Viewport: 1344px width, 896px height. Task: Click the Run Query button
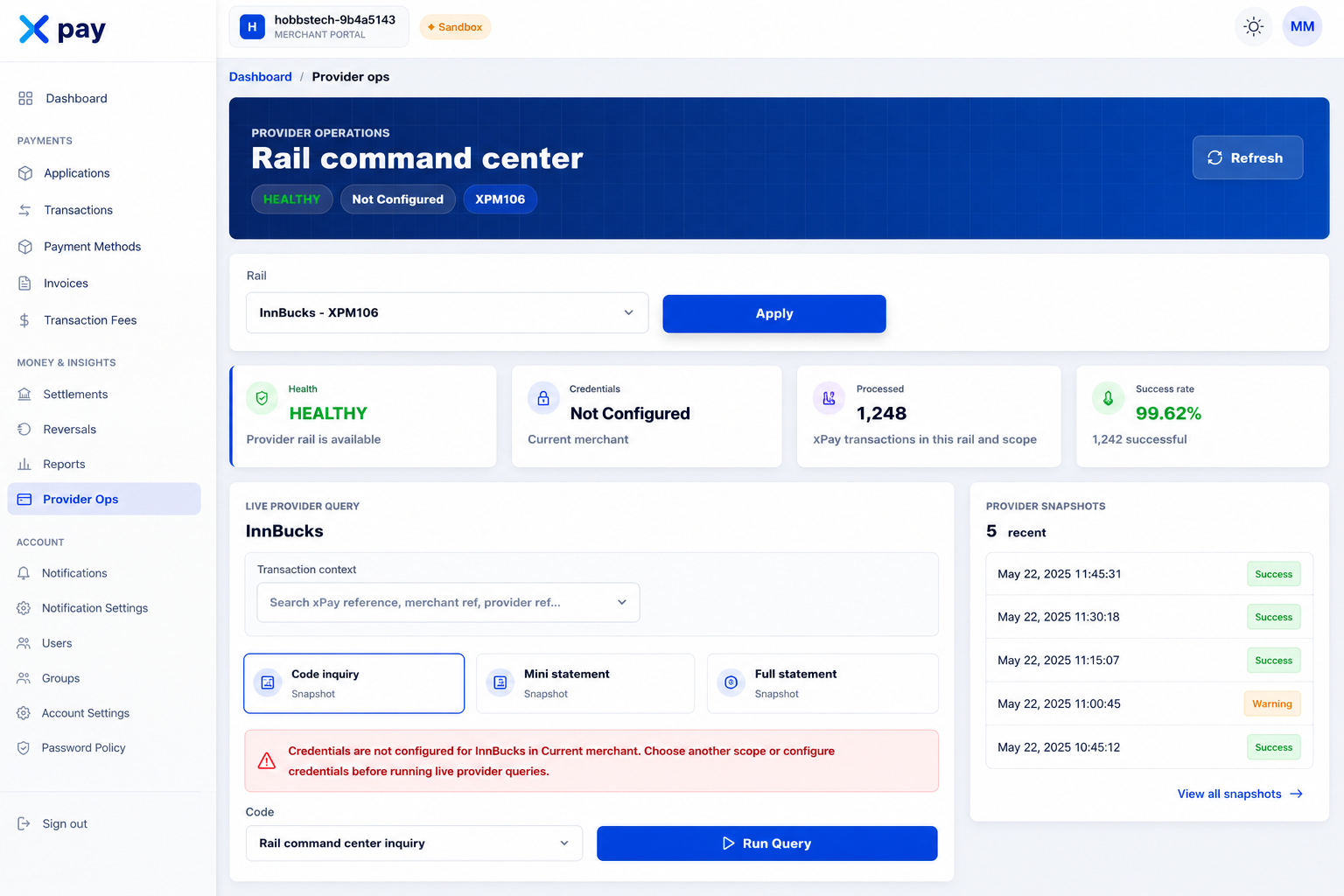(767, 843)
